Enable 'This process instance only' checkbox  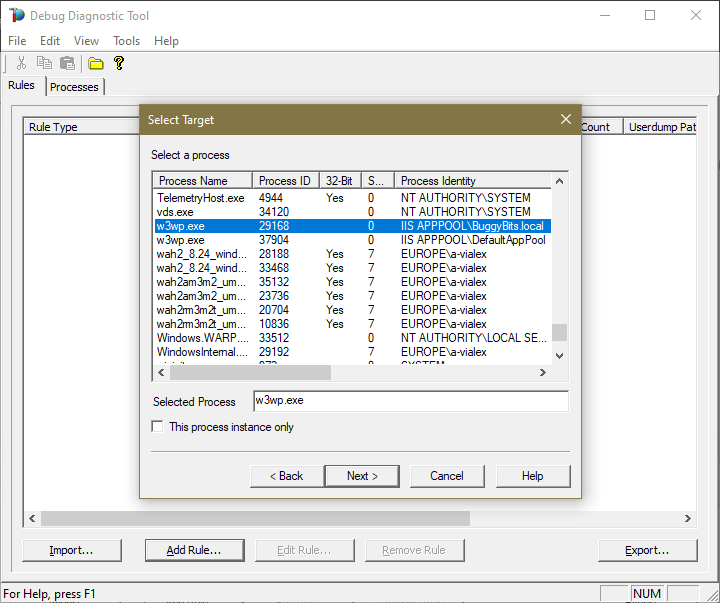tap(157, 427)
